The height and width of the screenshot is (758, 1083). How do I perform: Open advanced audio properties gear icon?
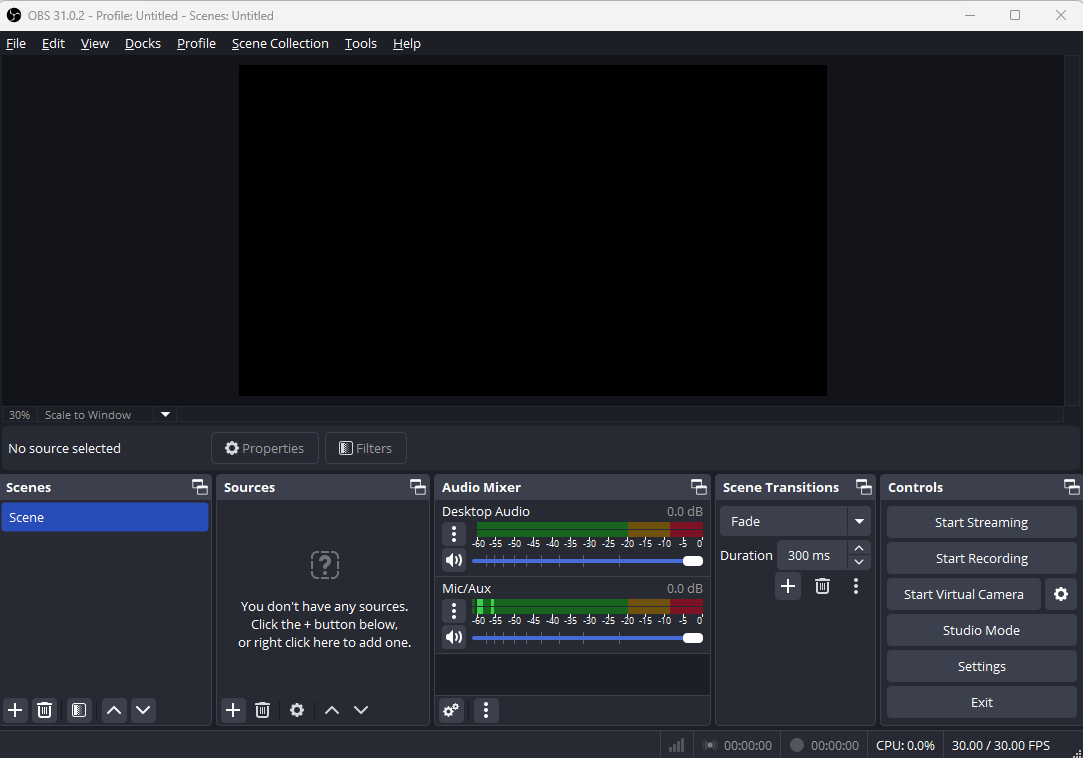(450, 710)
